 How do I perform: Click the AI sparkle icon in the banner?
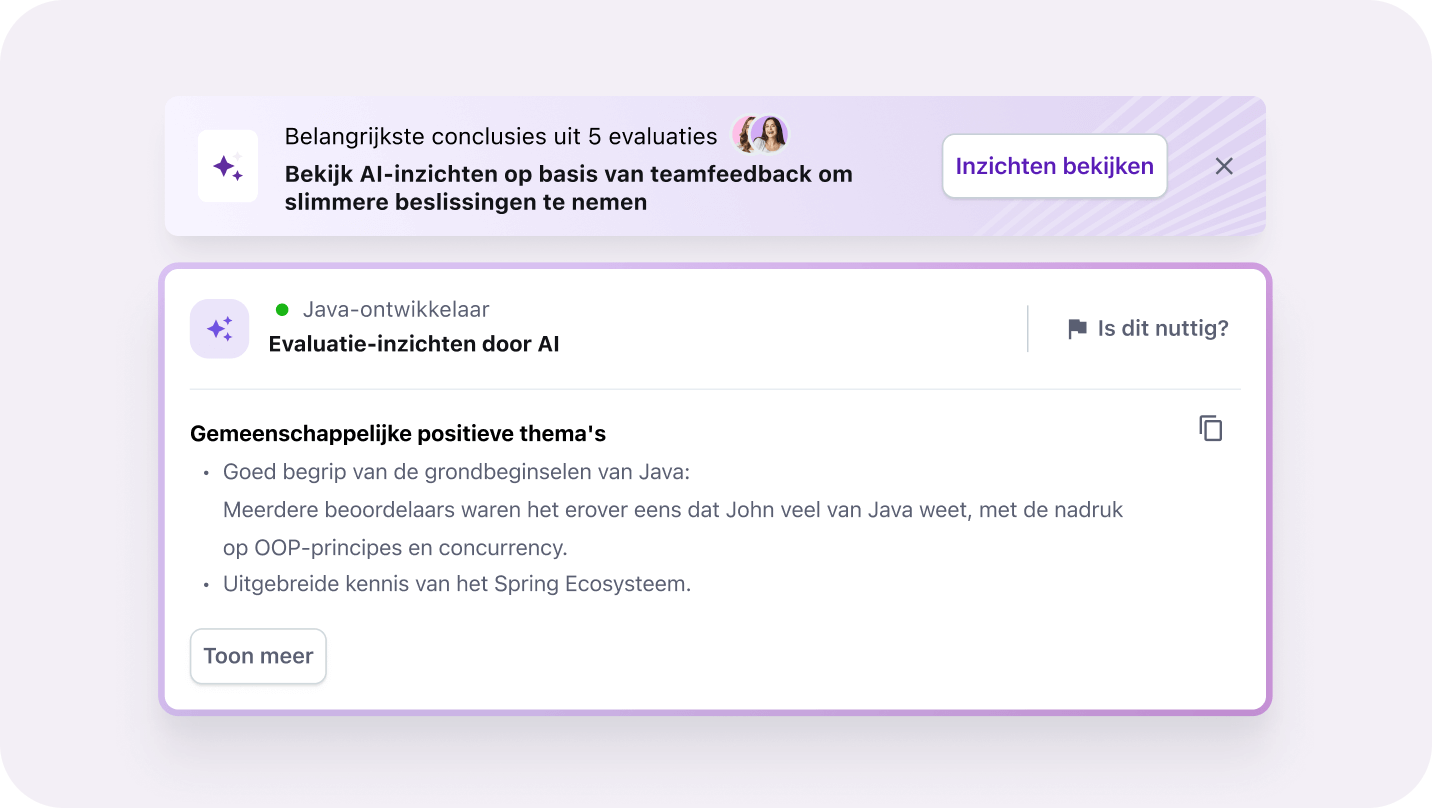[x=227, y=166]
